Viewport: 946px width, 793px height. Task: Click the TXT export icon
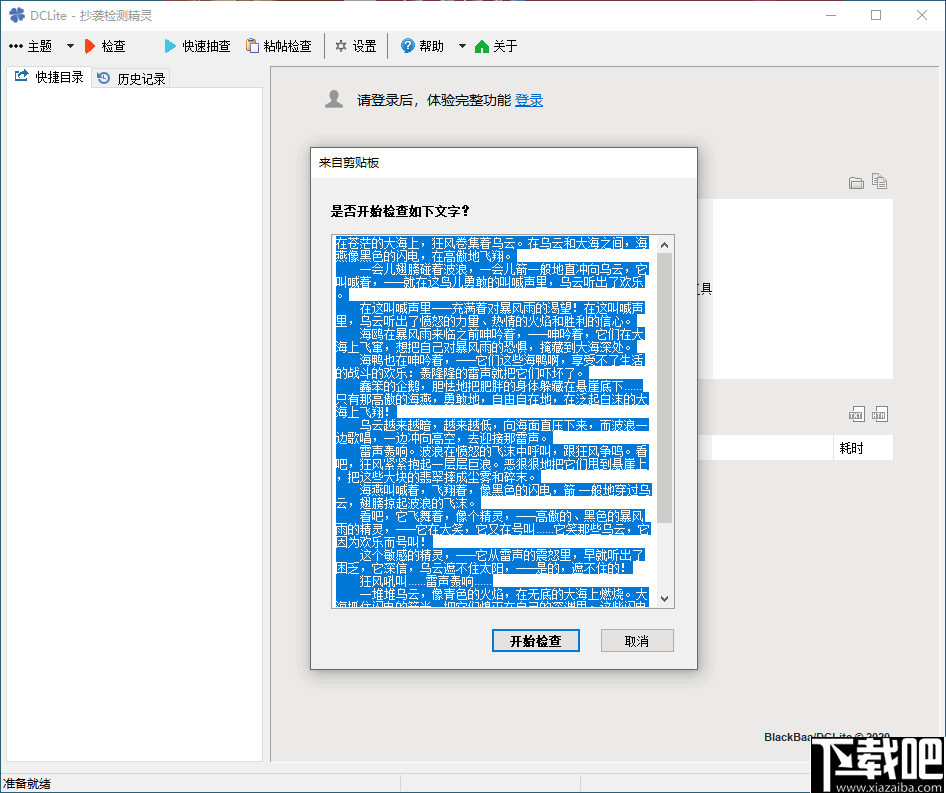click(856, 414)
